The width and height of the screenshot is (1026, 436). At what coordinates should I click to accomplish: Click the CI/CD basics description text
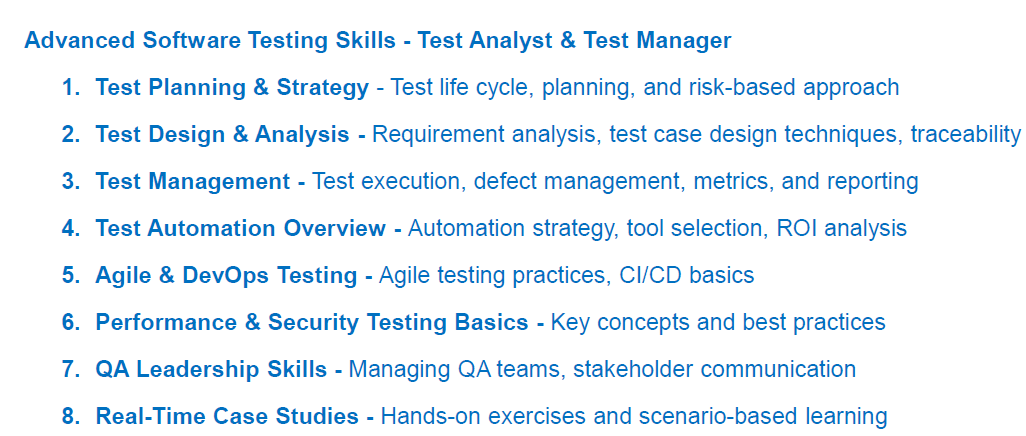[566, 275]
